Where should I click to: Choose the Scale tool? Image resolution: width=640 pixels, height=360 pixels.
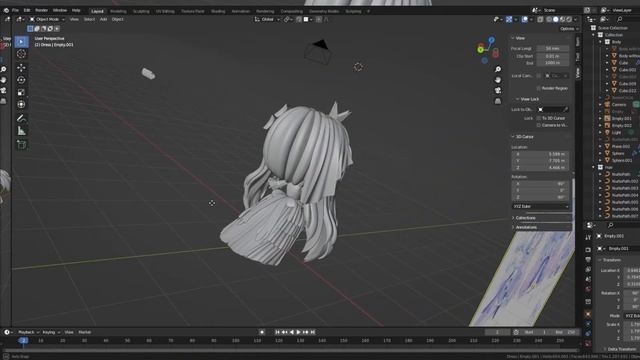click(21, 92)
